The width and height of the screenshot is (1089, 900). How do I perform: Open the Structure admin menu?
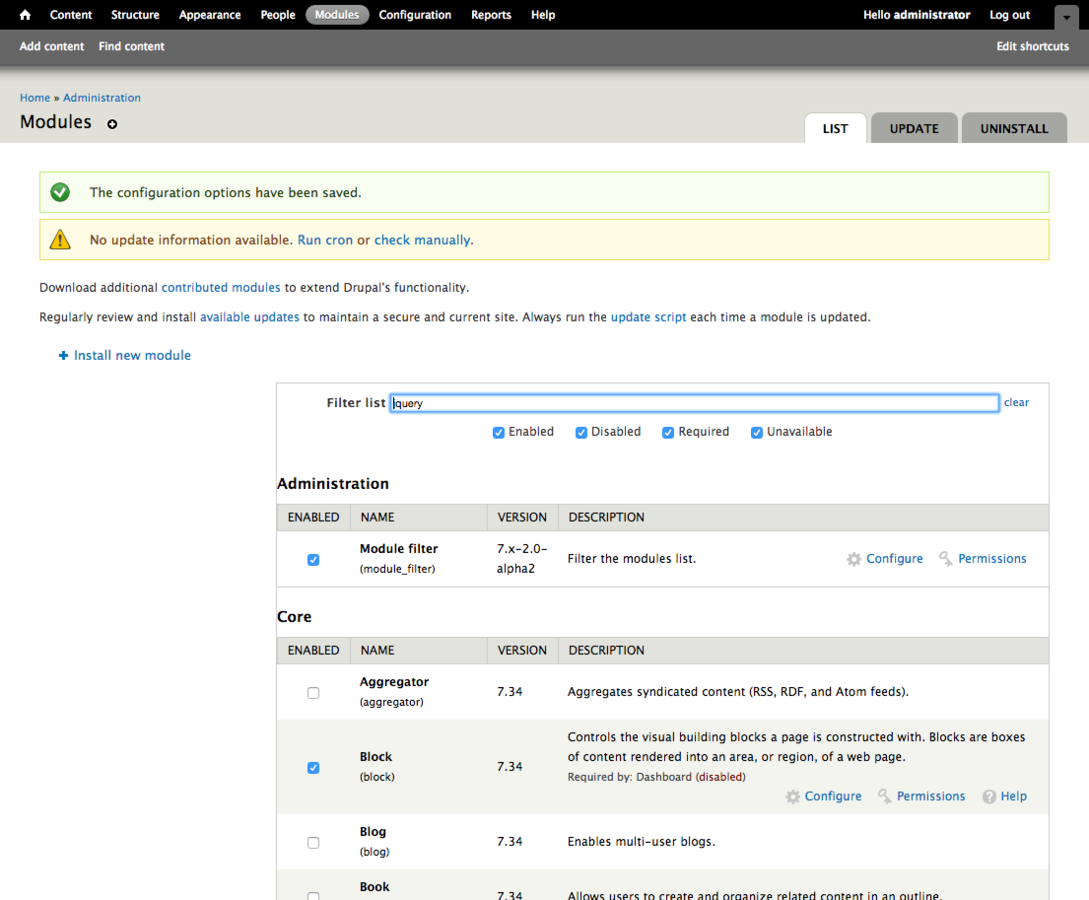tap(135, 15)
